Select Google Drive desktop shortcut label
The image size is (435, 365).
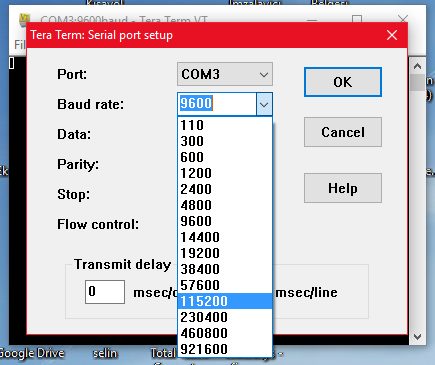[x=32, y=353]
